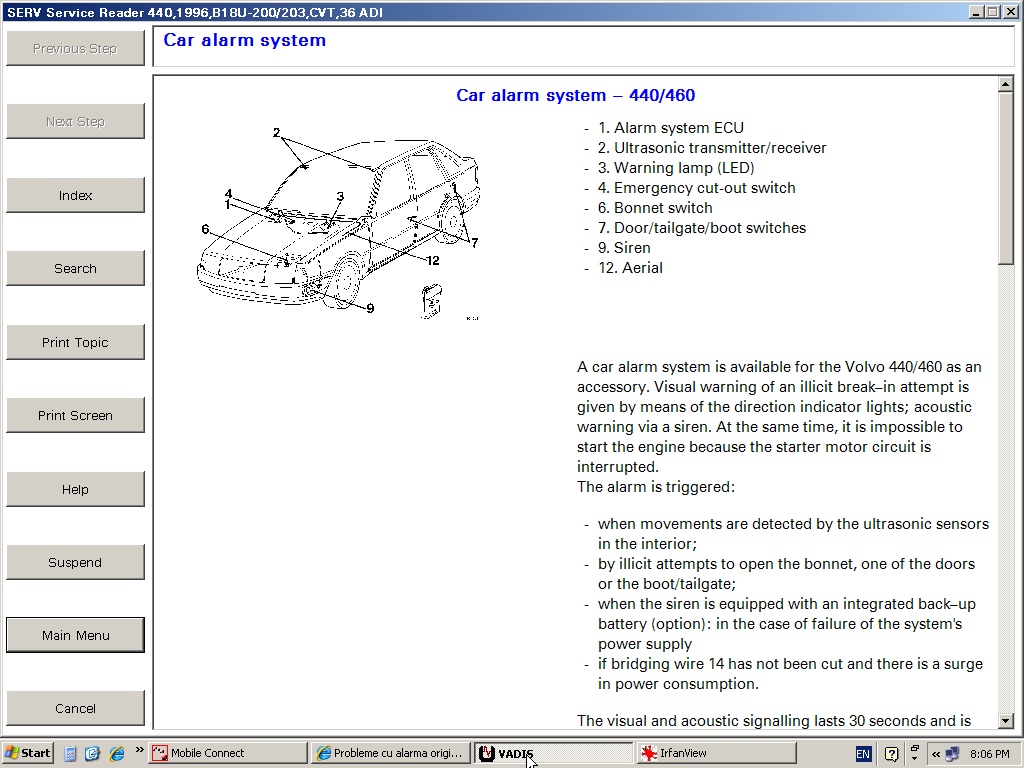Click the 8:06 PM clock

989,754
